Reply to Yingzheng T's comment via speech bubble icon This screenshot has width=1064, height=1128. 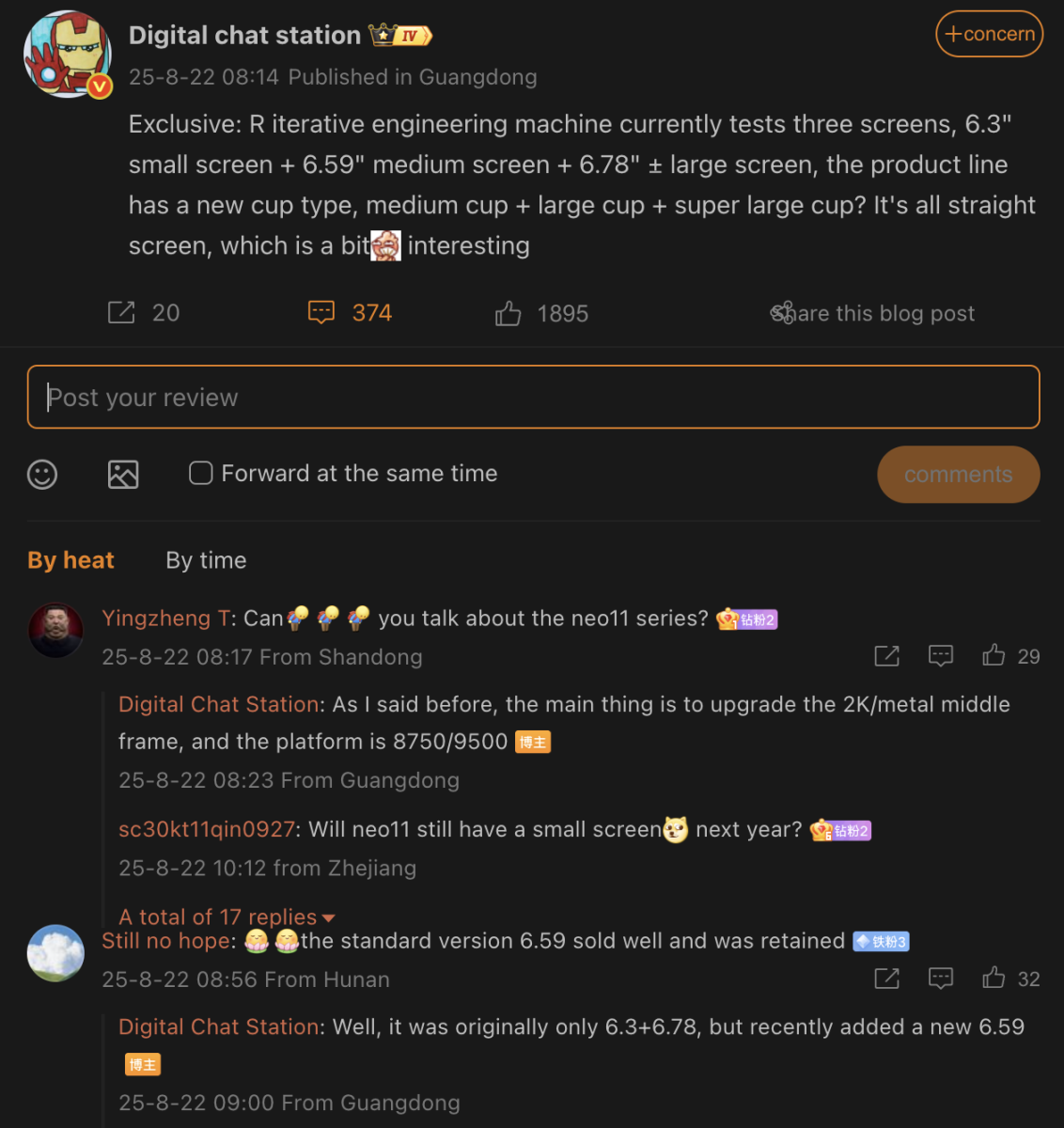941,655
